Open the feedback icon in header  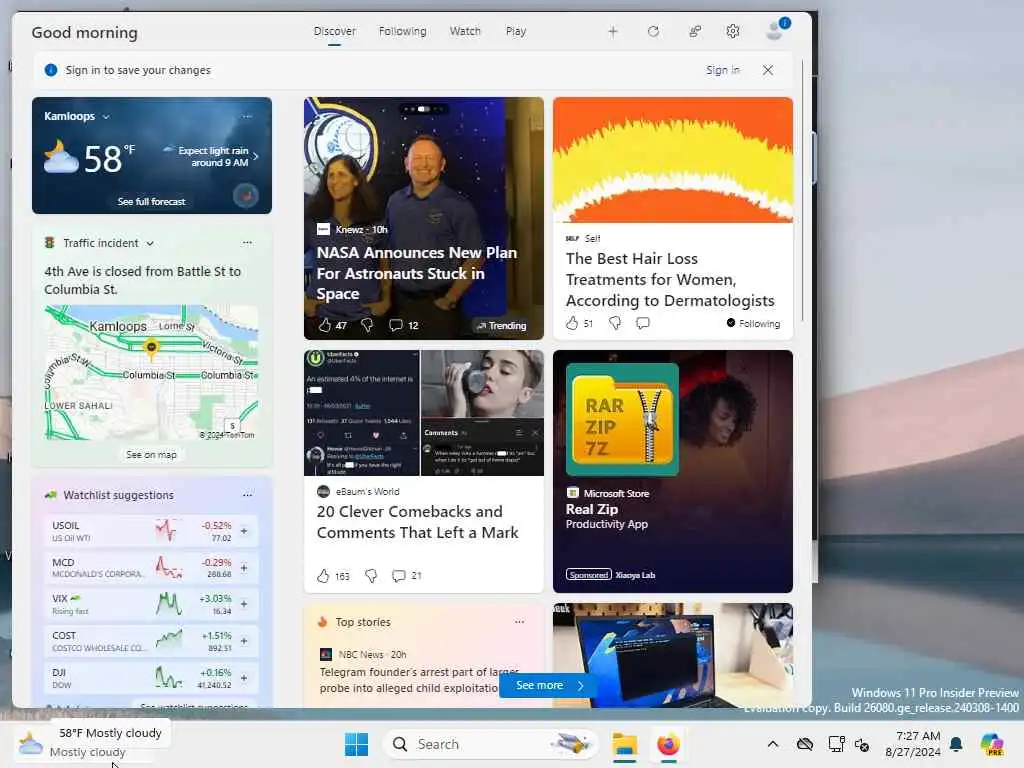click(x=695, y=31)
